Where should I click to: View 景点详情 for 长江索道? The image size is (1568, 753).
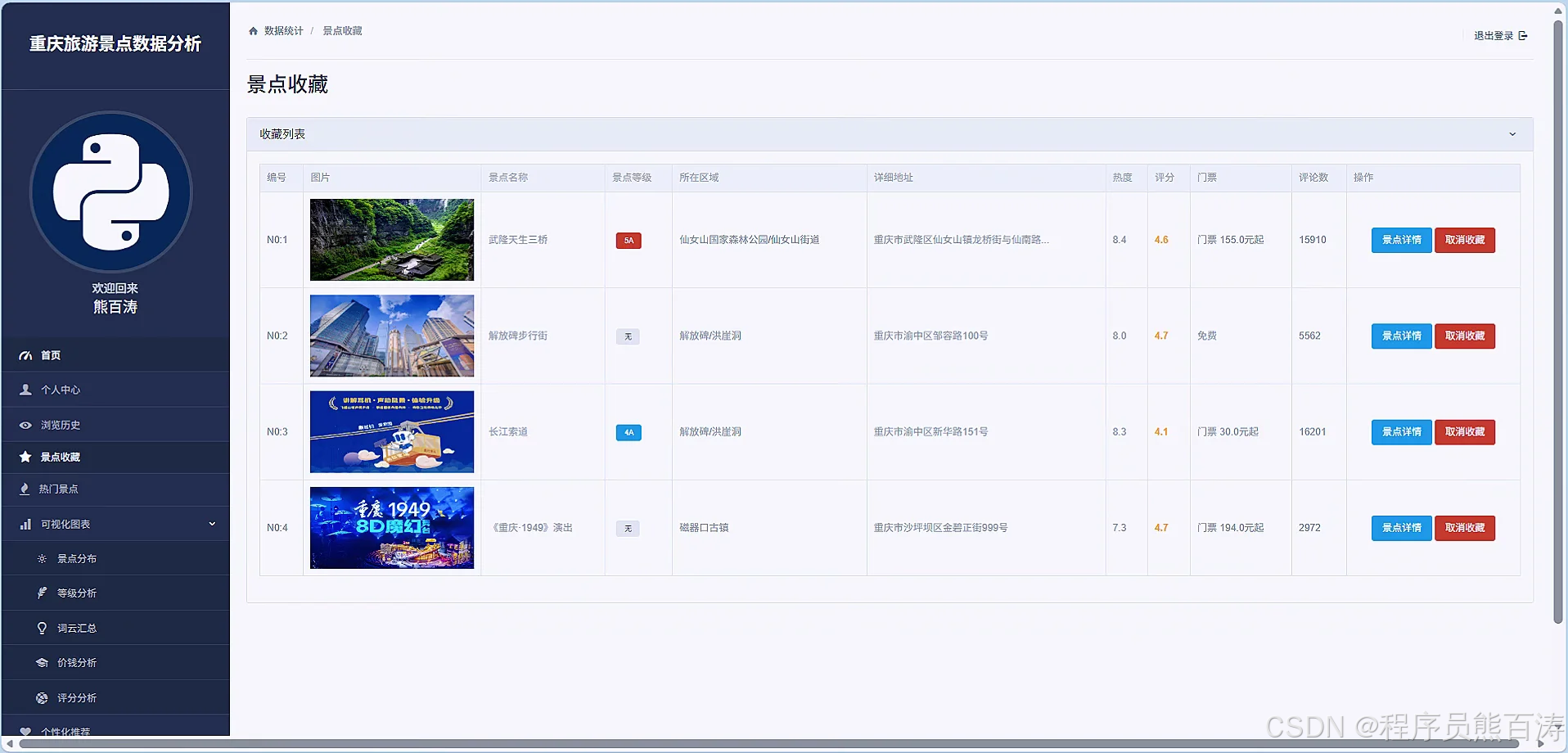(1401, 431)
